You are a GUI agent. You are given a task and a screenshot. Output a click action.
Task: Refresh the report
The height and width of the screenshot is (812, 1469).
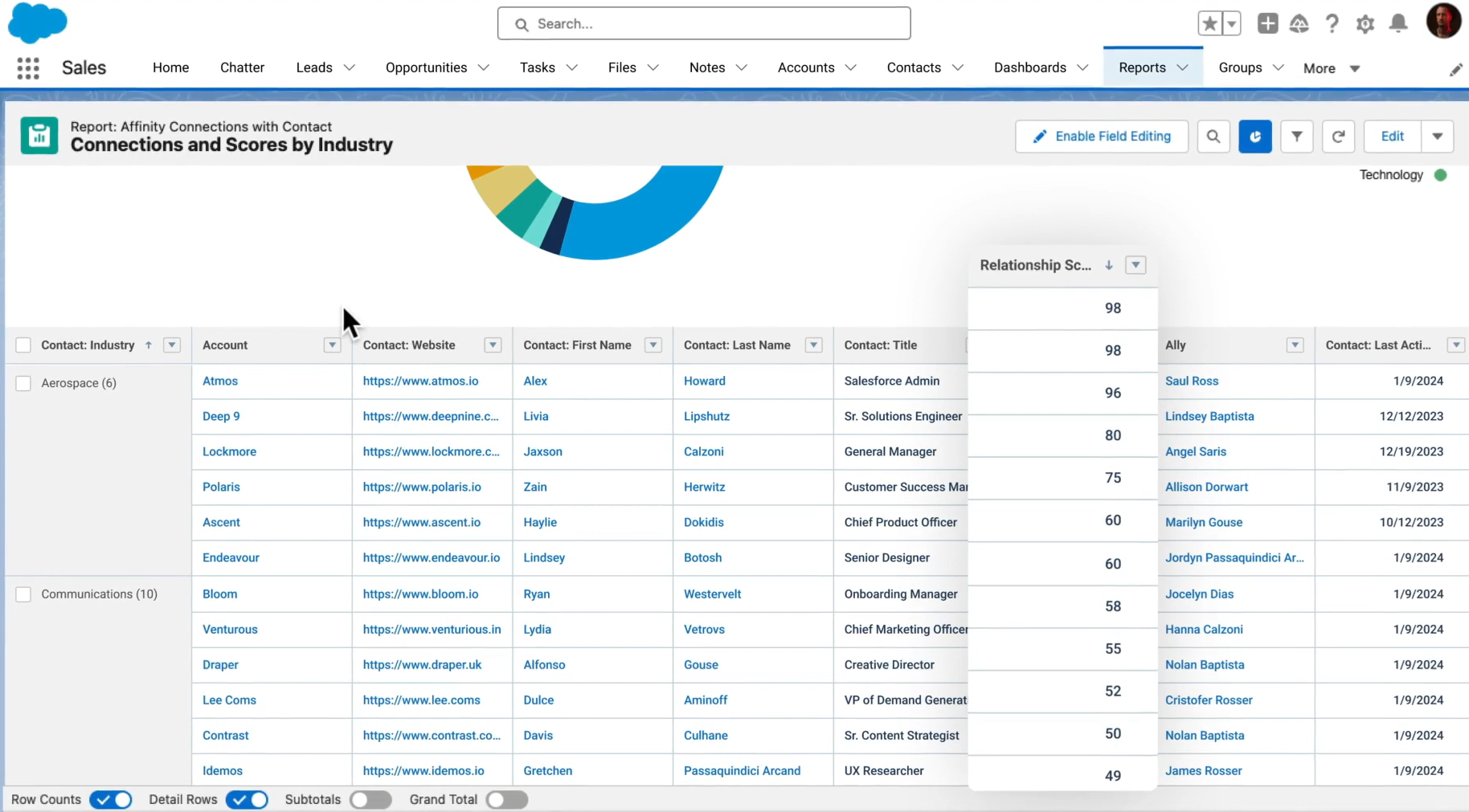tap(1339, 137)
